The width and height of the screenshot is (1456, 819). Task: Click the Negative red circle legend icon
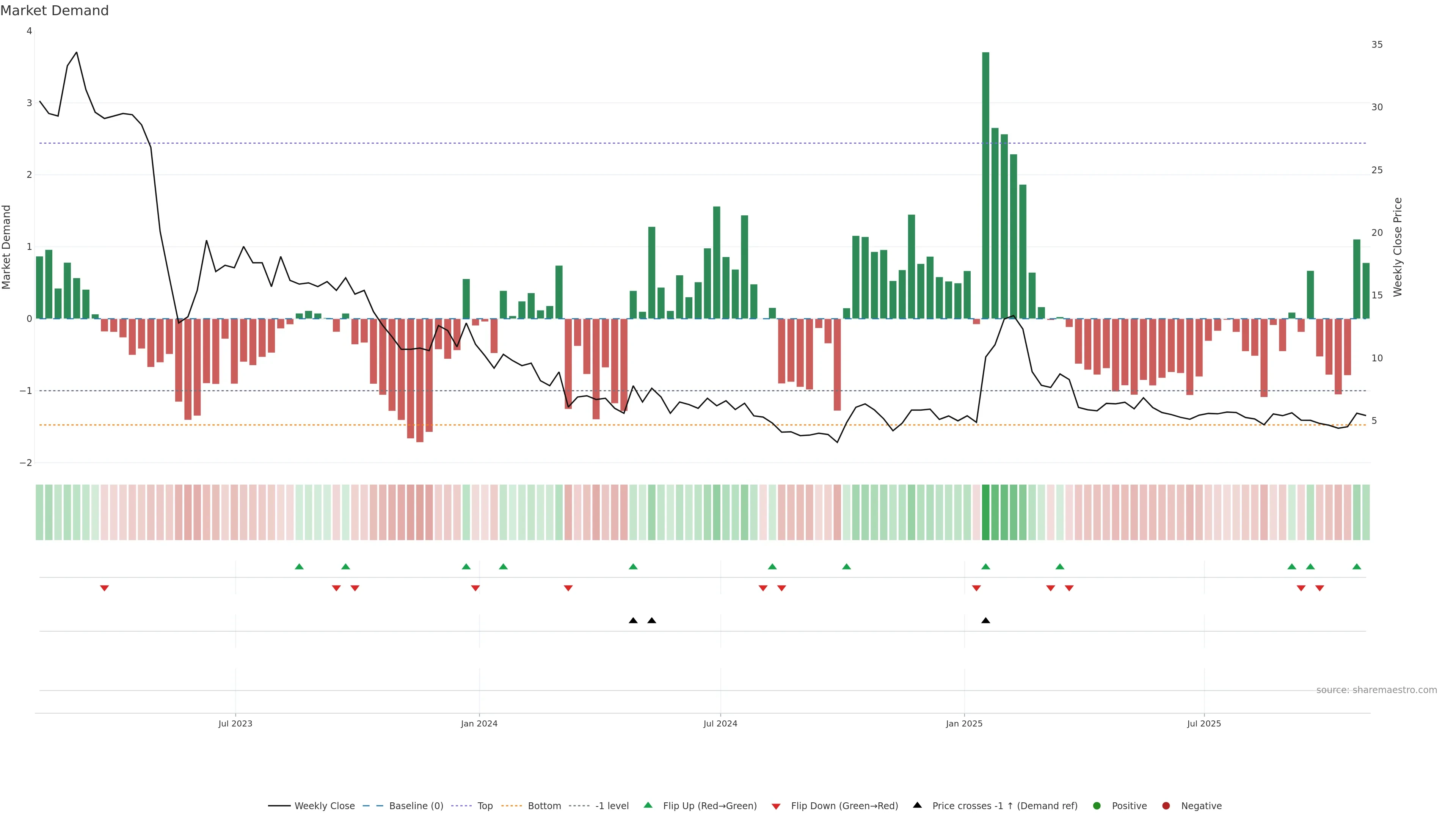[x=1166, y=806]
